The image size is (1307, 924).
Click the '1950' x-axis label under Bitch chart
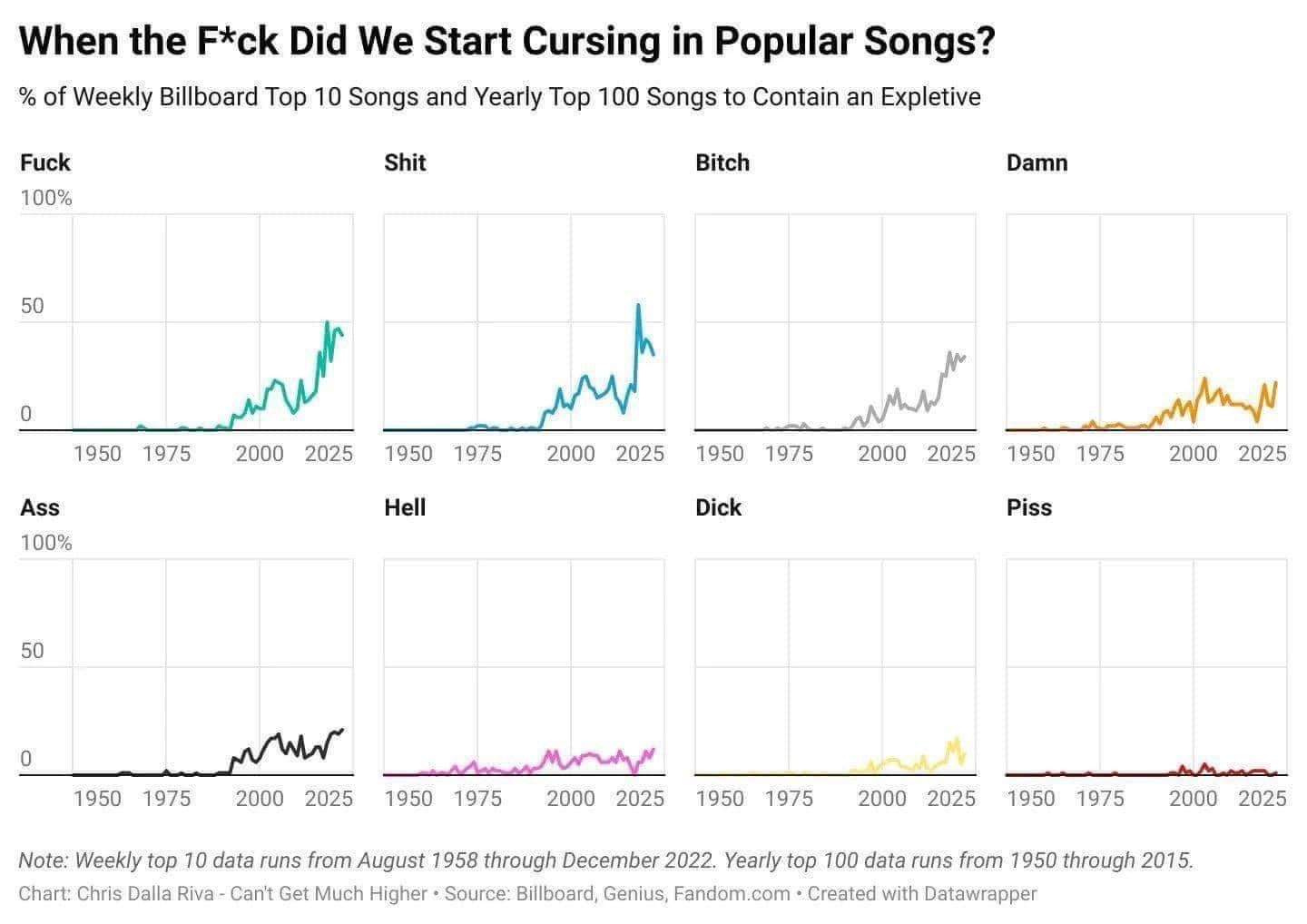720,453
